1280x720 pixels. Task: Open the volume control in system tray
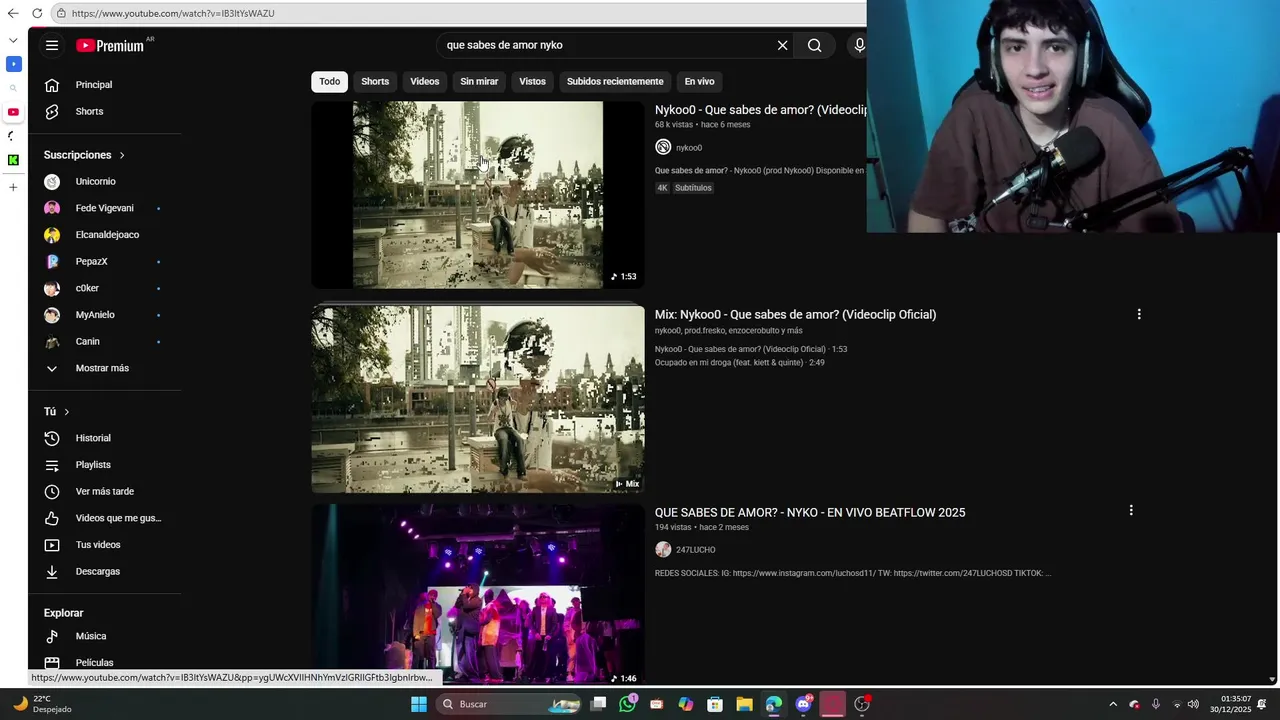point(1193,704)
